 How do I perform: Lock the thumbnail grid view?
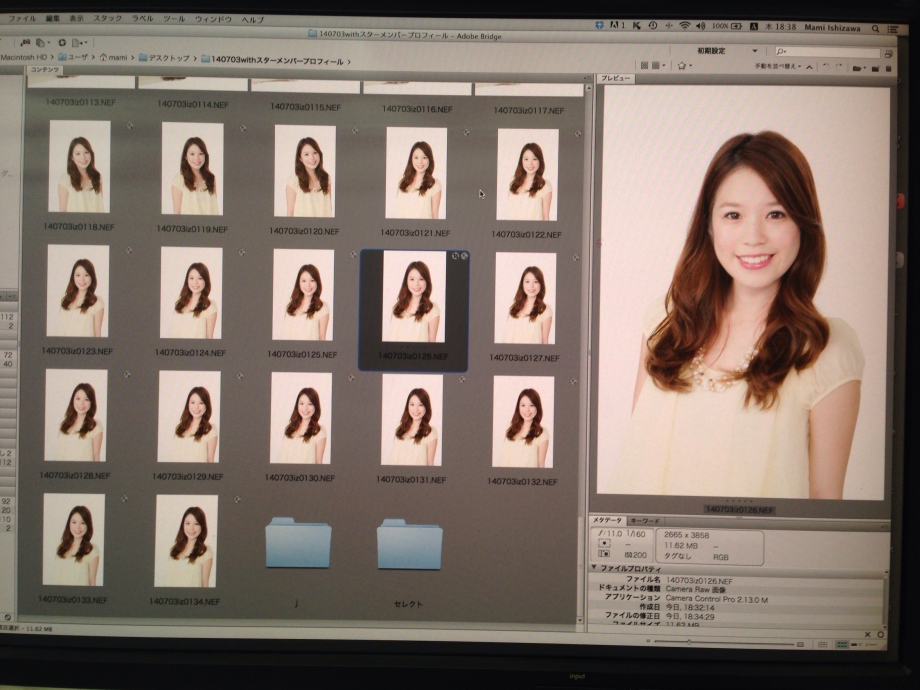click(x=823, y=645)
